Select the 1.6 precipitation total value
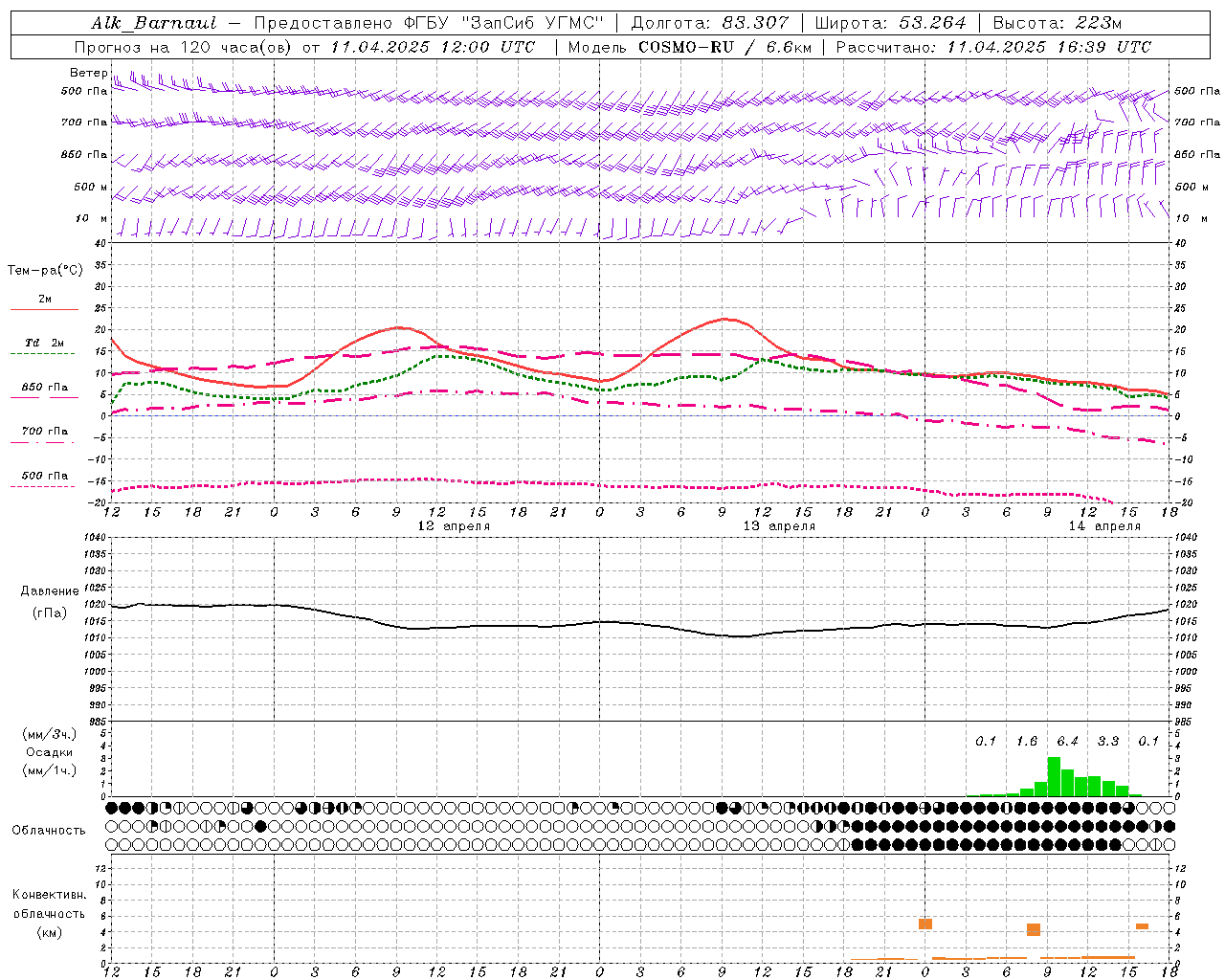The width and height of the screenshot is (1225, 980). [x=1027, y=741]
